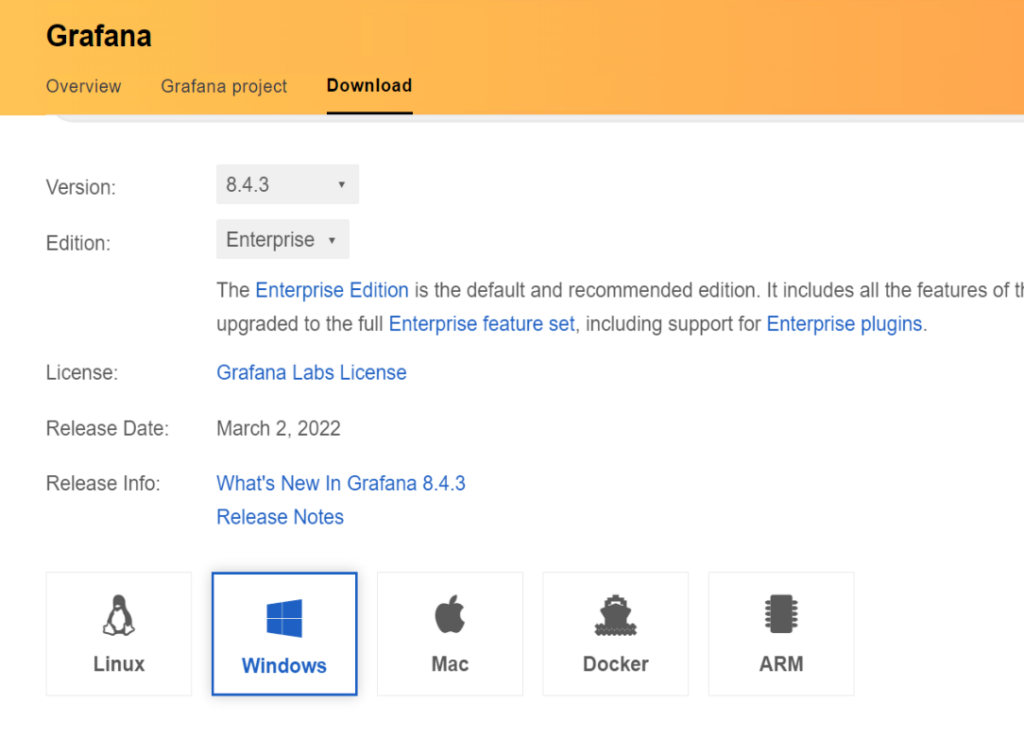Expand the Edition Enterprise dropdown
Viewport: 1024px width, 738px height.
coord(282,240)
